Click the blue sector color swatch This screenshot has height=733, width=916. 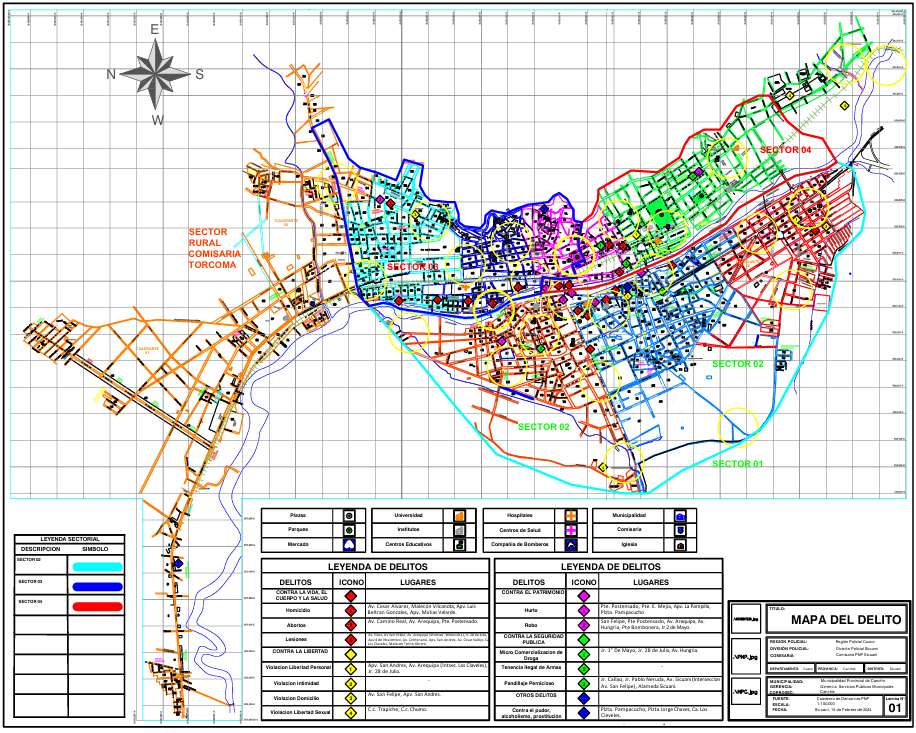[95, 586]
